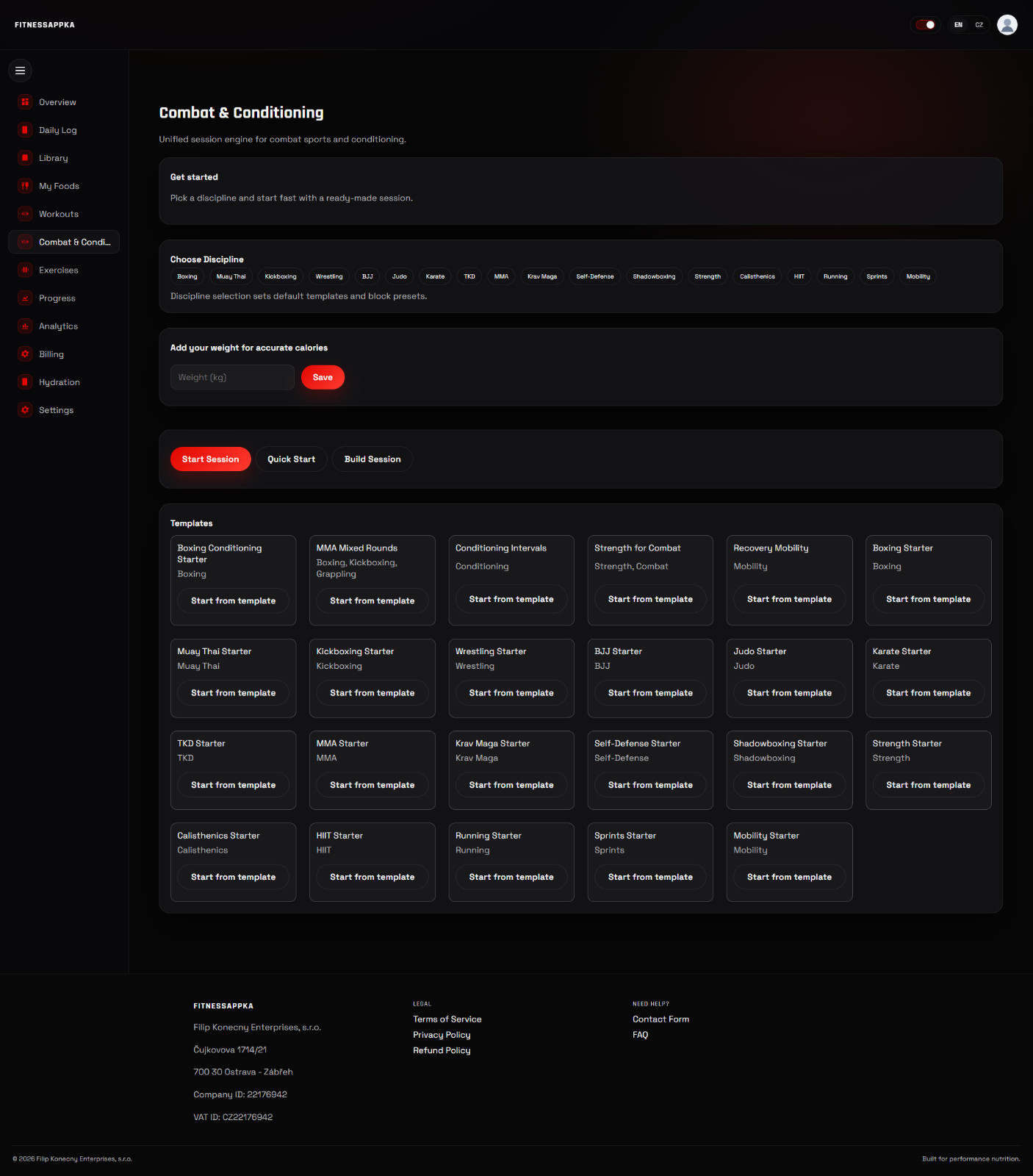The height and width of the screenshot is (1176, 1033).
Task: Switch to the Build Session tab
Action: [x=372, y=459]
